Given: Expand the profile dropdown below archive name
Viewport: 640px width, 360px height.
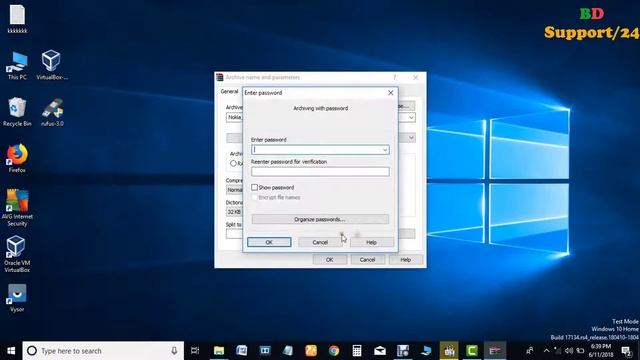Looking at the screenshot, I should (x=411, y=138).
